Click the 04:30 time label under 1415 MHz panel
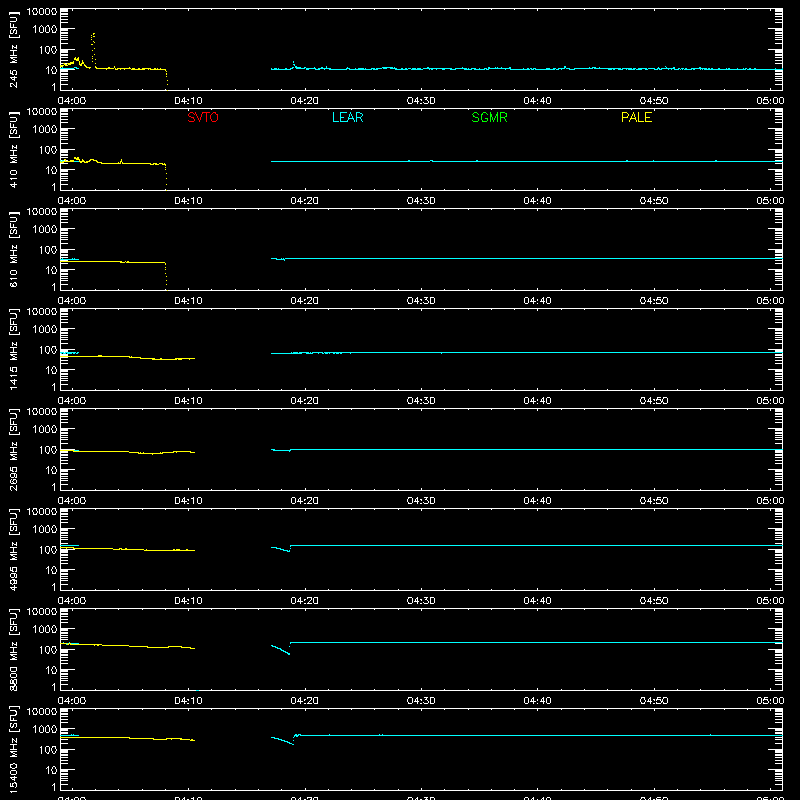This screenshot has height=800, width=800. click(x=421, y=401)
